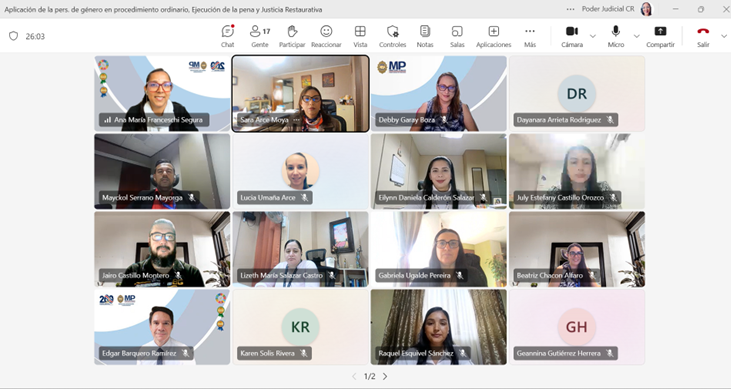Click the meeting title in title bar
The width and height of the screenshot is (731, 389).
(x=163, y=9)
